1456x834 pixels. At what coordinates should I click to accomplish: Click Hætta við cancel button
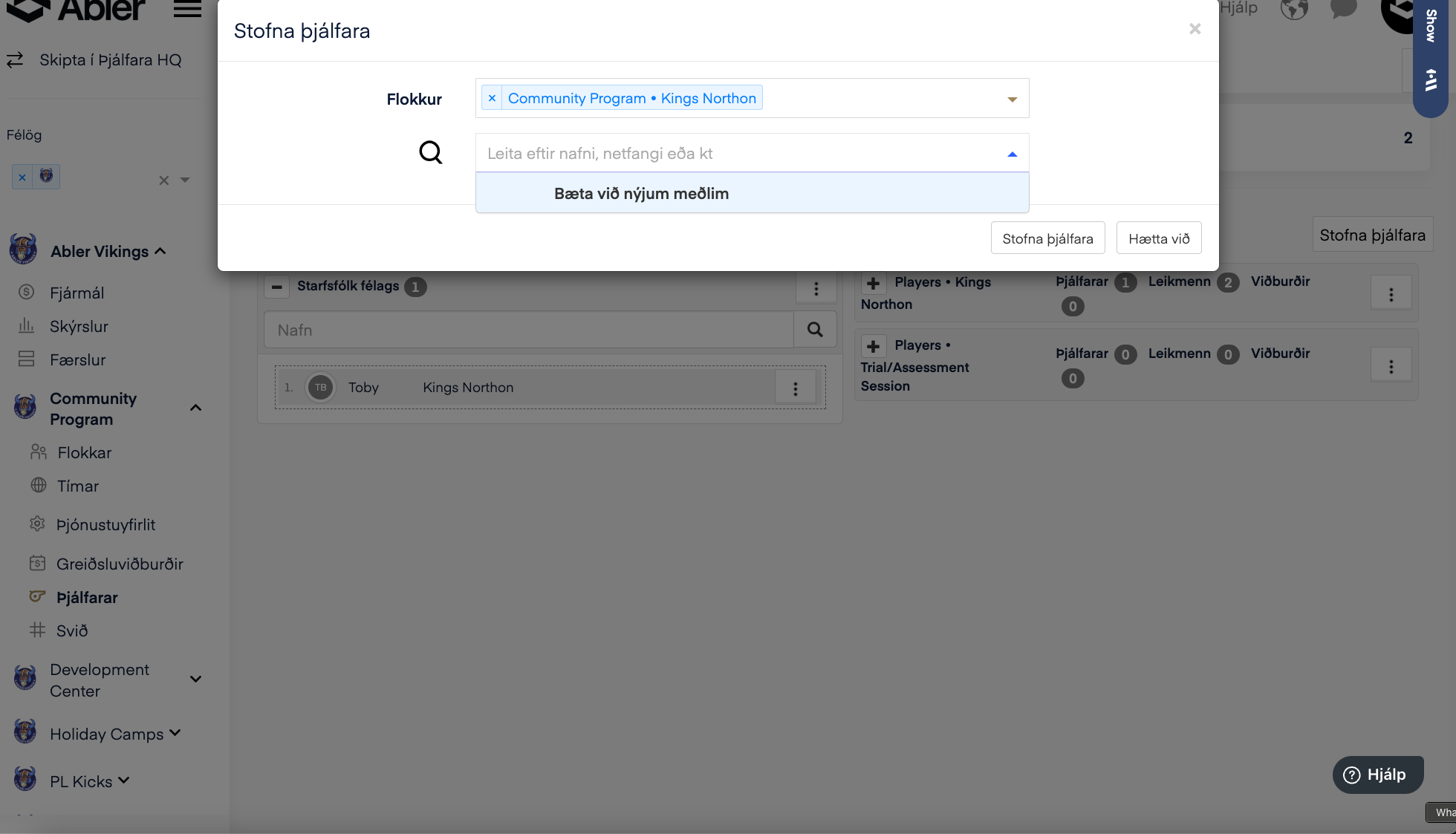tap(1158, 238)
